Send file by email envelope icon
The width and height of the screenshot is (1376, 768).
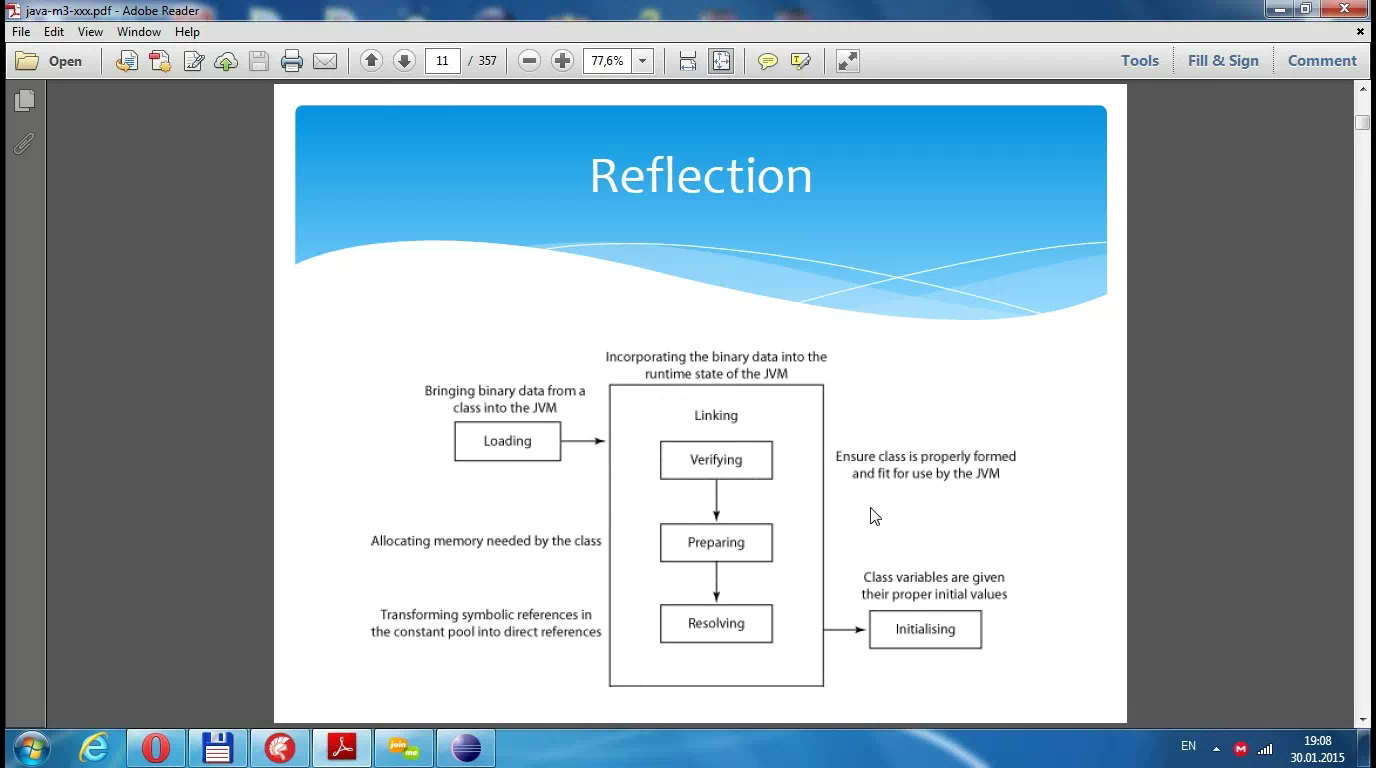[325, 61]
